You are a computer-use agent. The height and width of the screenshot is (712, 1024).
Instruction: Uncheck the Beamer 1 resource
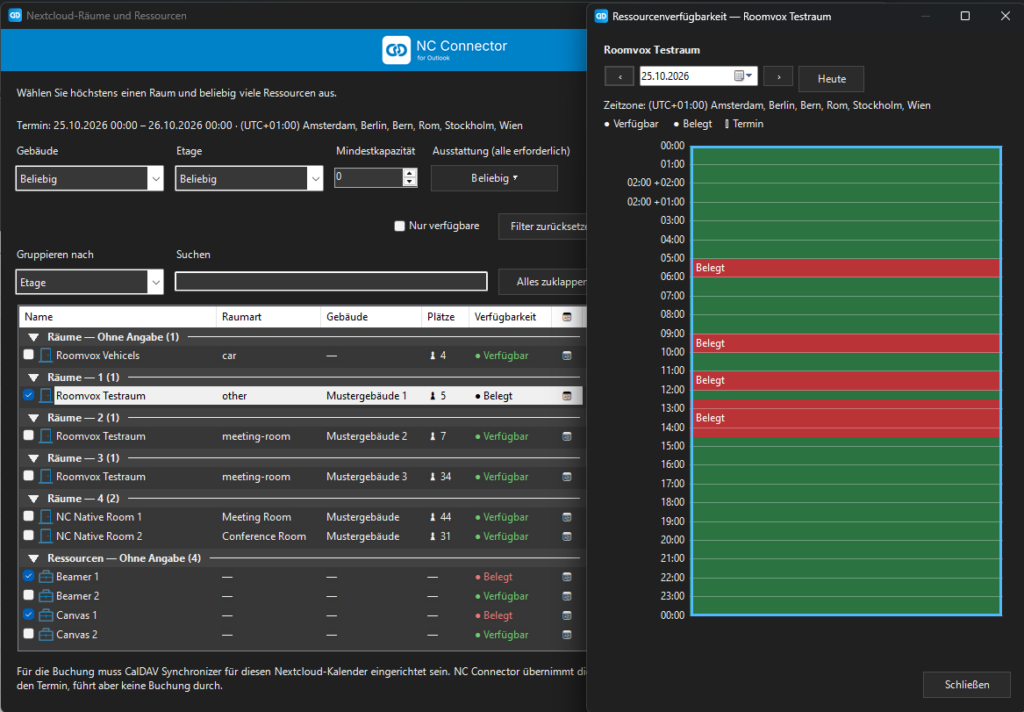(x=28, y=576)
